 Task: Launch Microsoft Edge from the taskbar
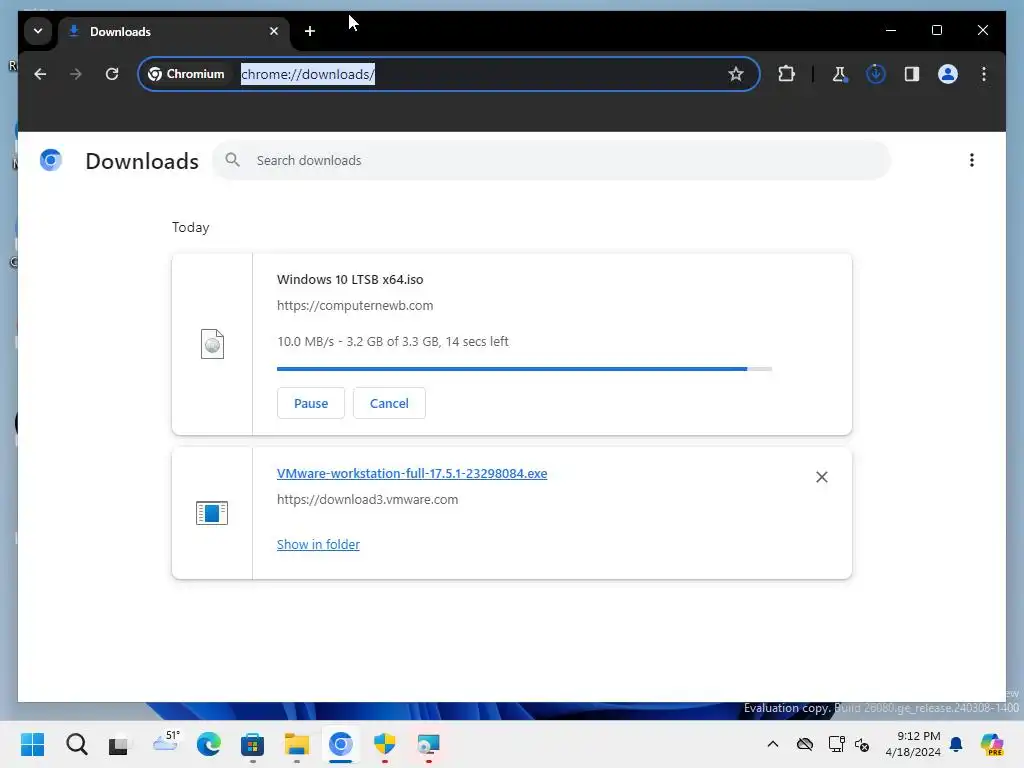(x=209, y=744)
